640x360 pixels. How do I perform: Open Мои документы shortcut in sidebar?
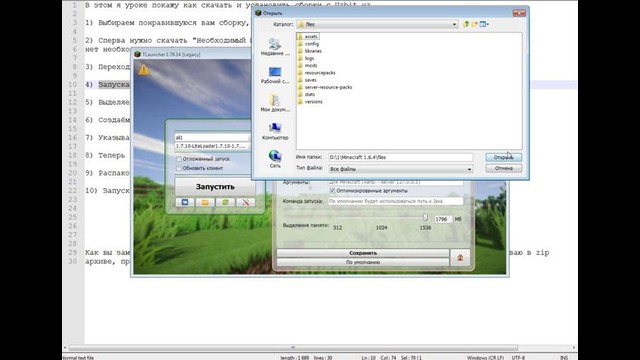pos(275,104)
